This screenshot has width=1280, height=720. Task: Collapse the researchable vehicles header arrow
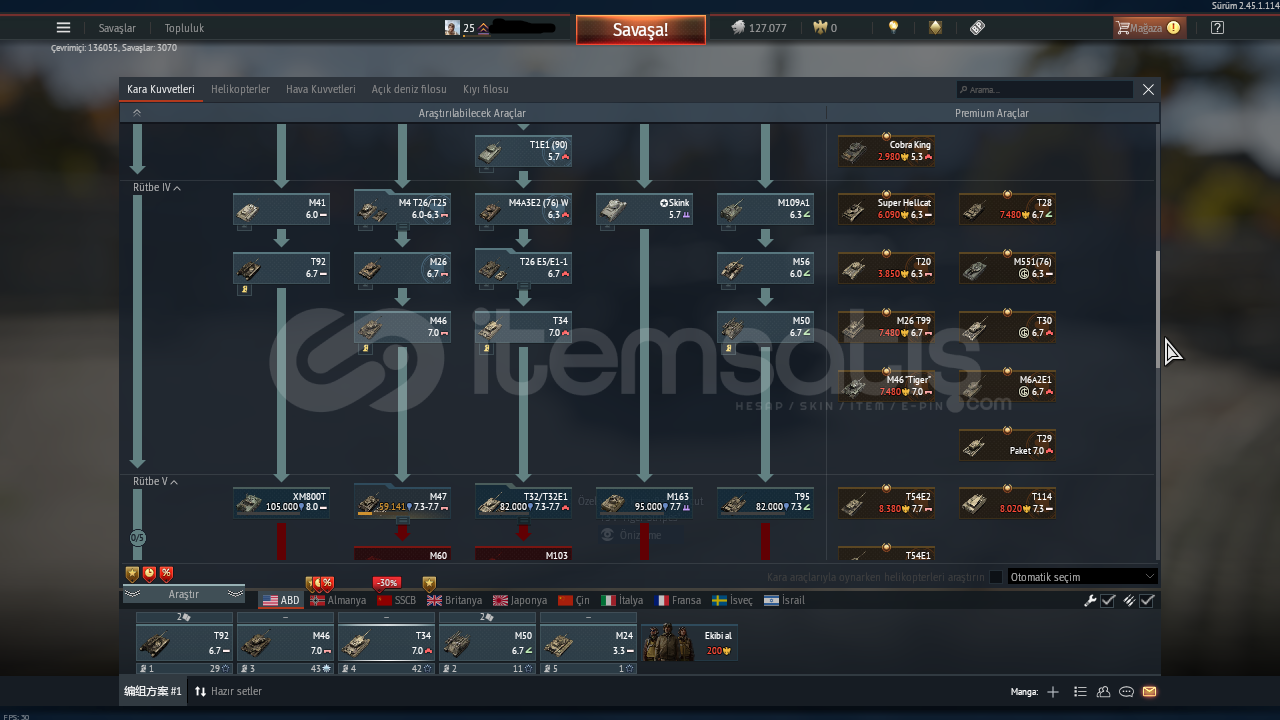click(137, 113)
